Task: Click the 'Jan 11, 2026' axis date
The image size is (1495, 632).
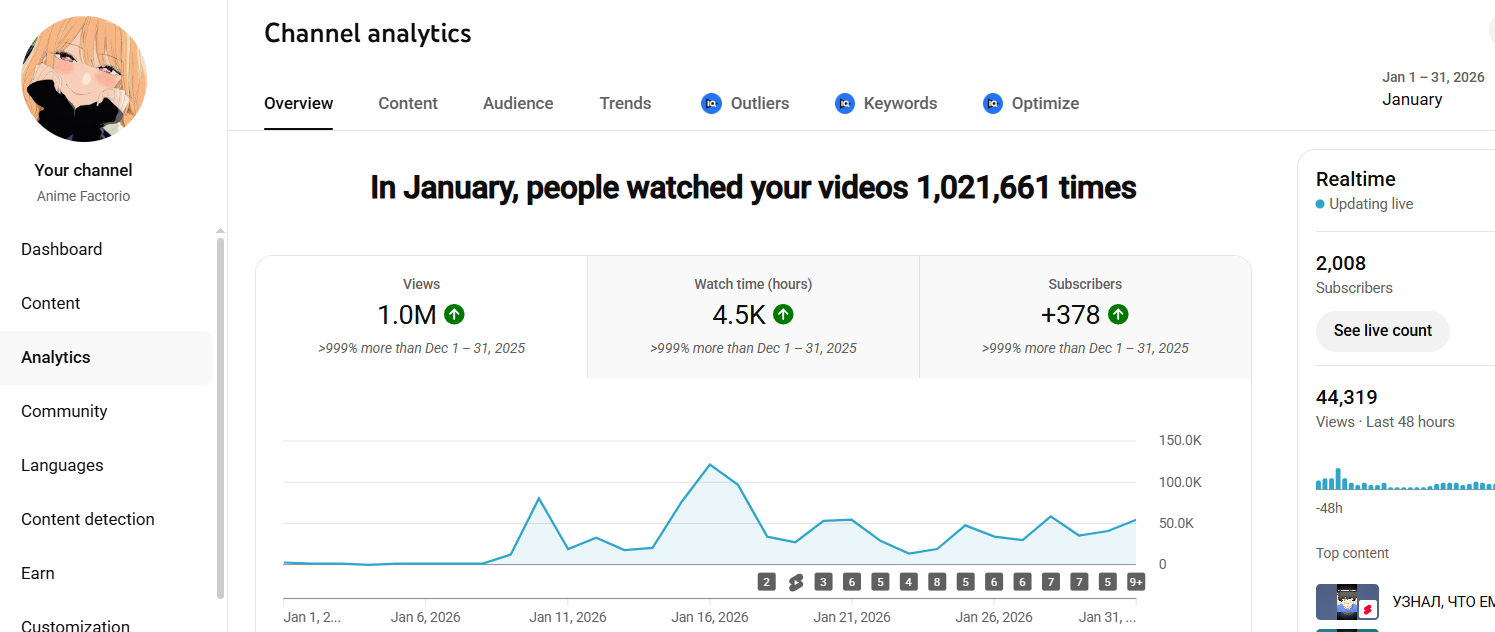Action: (x=568, y=617)
